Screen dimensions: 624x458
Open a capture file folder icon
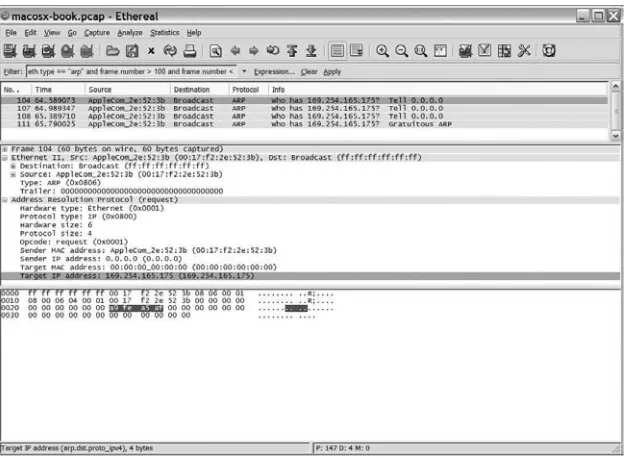click(x=113, y=51)
